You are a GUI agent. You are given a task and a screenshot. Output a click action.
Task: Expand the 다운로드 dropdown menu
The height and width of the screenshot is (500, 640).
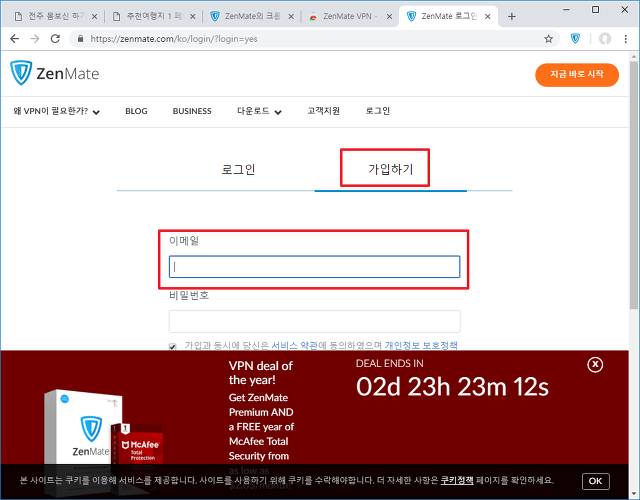tap(259, 111)
